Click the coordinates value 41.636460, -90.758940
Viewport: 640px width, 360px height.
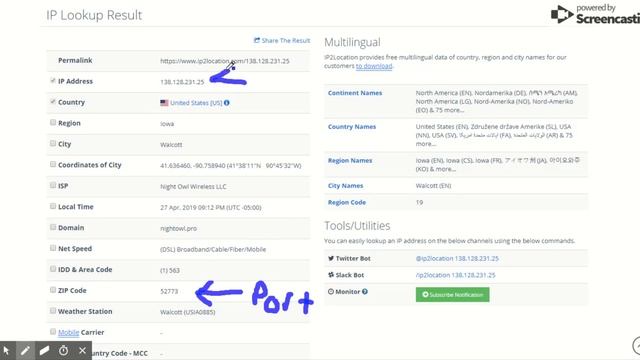(231, 166)
